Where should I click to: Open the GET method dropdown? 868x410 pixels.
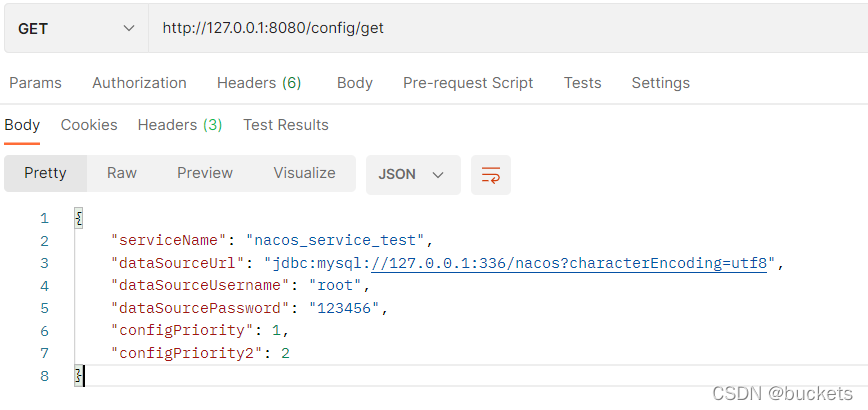pos(76,28)
